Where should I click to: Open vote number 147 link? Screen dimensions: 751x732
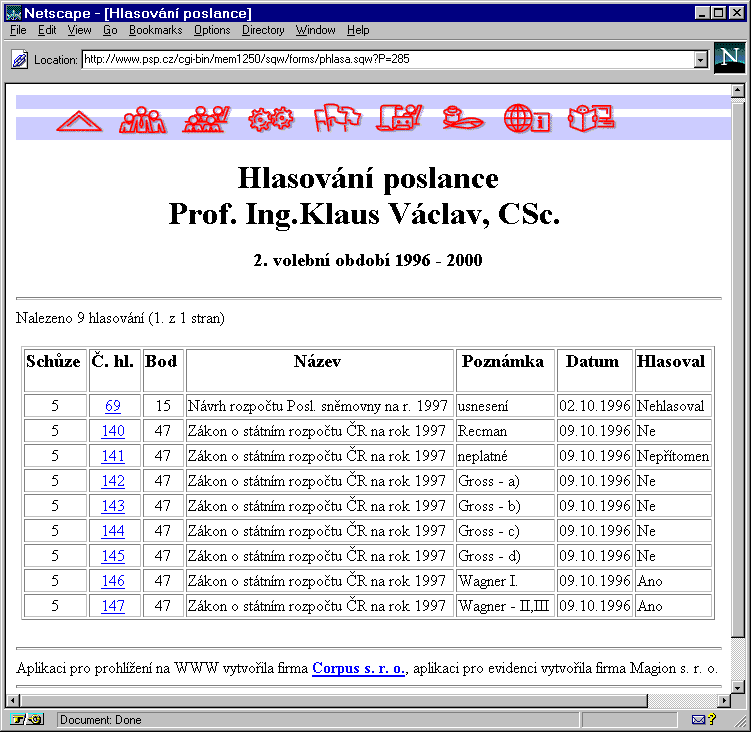[113, 606]
